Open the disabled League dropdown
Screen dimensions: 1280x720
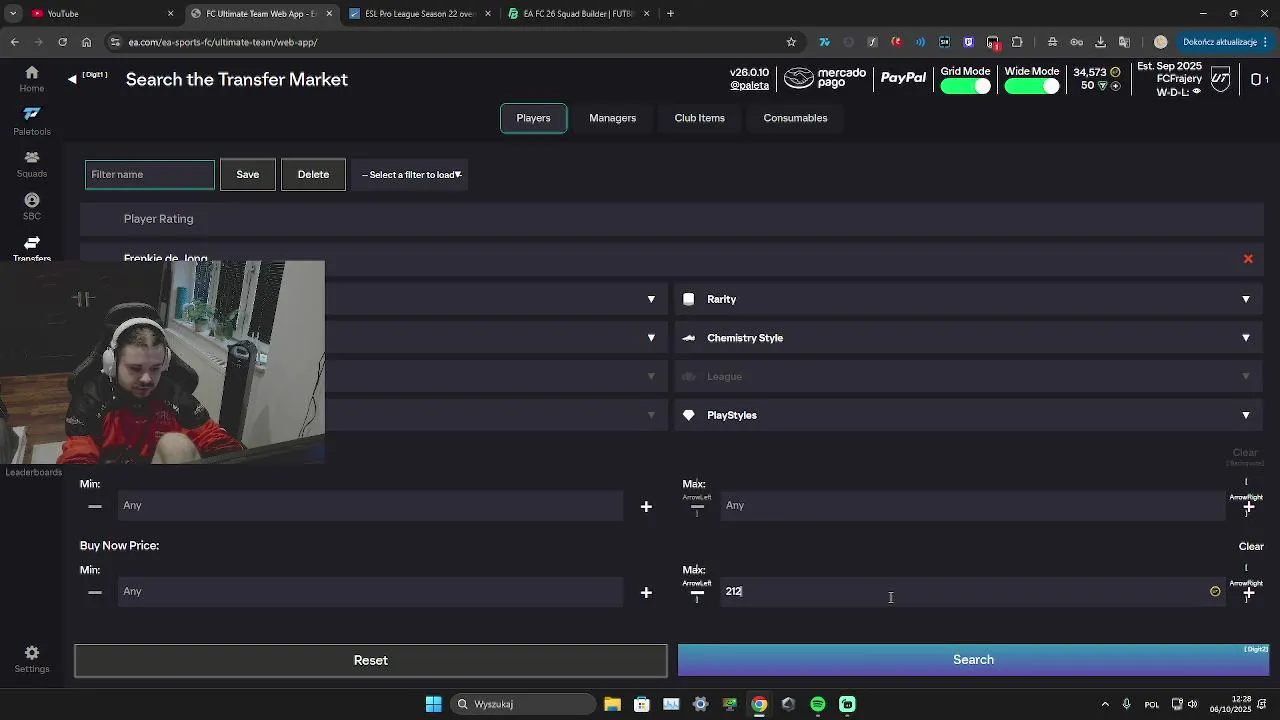tap(969, 376)
